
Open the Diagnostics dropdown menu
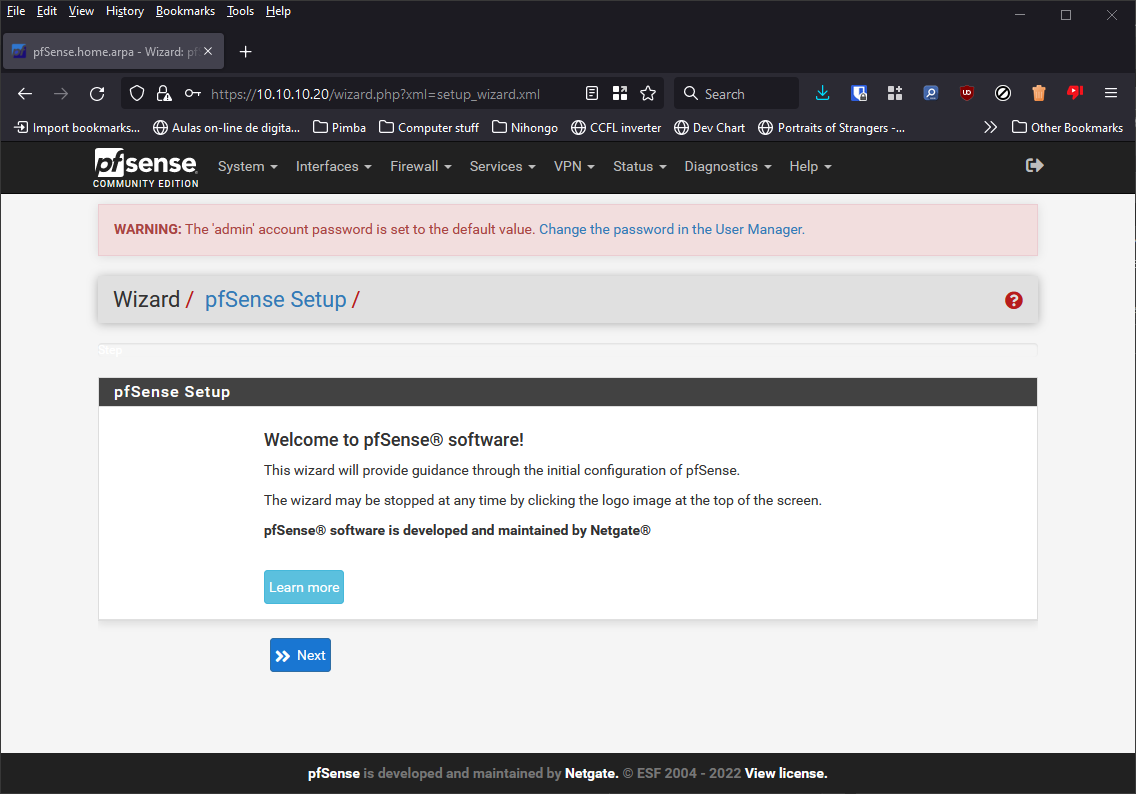[x=727, y=166]
